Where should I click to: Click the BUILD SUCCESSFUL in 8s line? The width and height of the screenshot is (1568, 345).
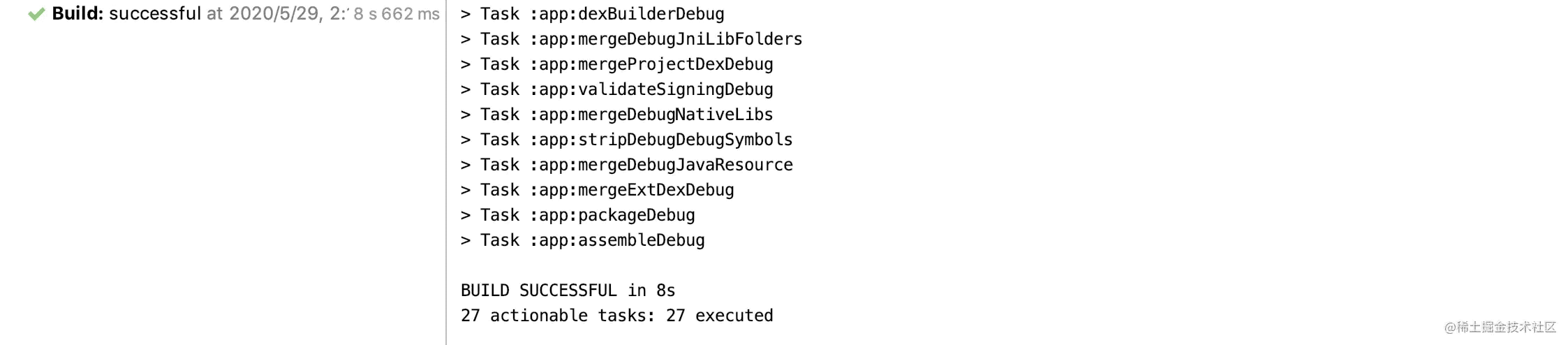point(568,291)
